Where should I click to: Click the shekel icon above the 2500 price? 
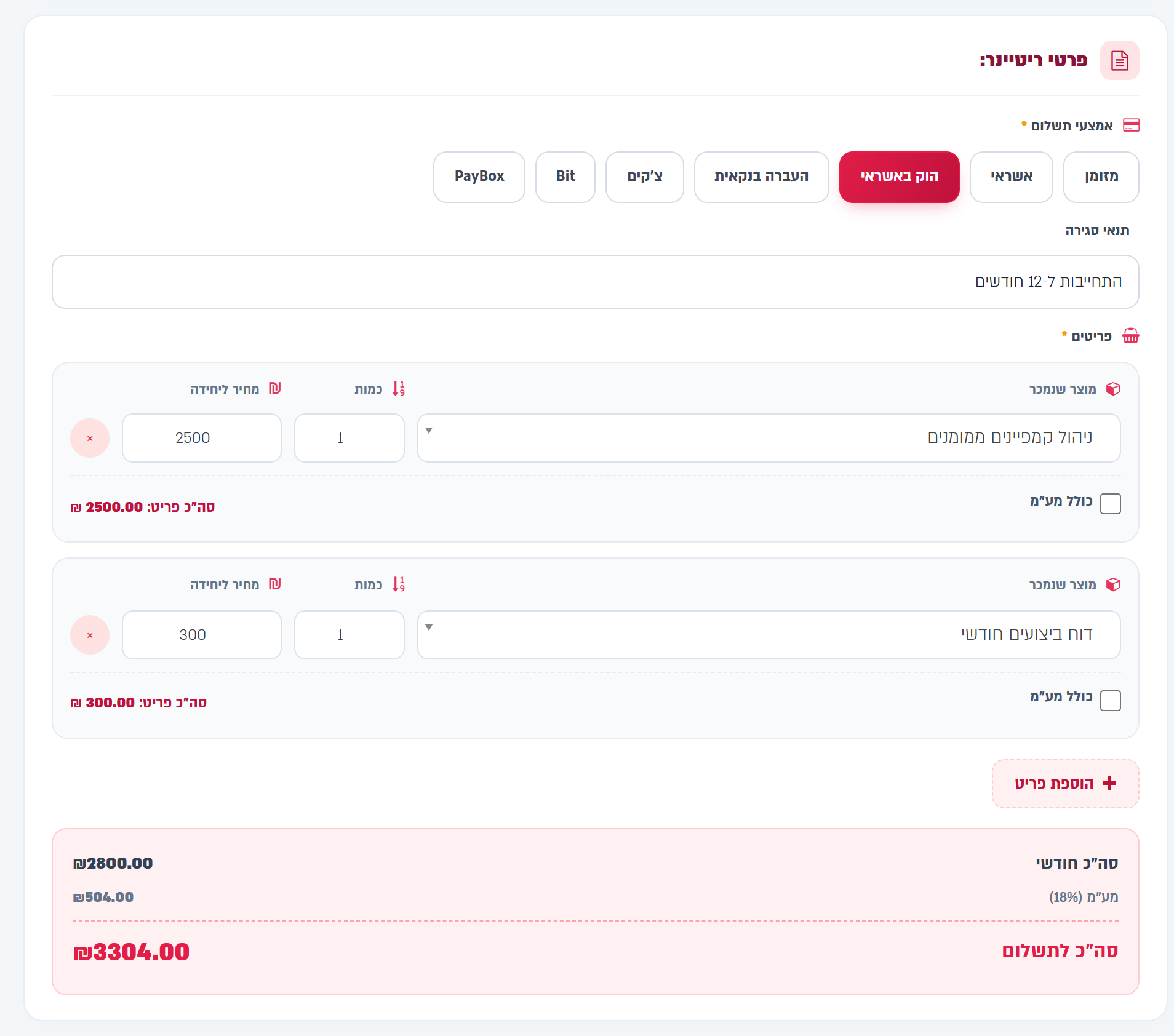pyautogui.click(x=275, y=388)
